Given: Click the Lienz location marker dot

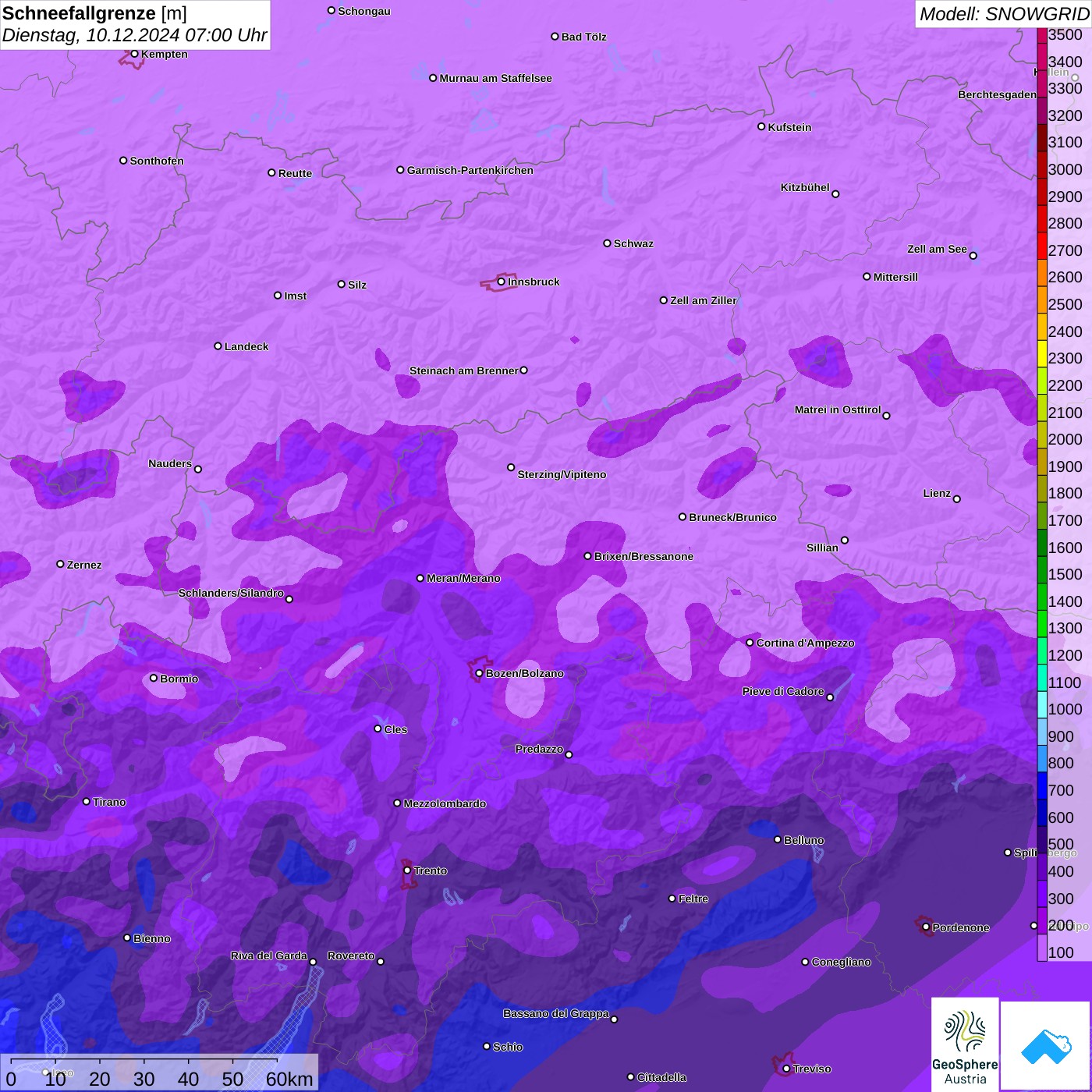Looking at the screenshot, I should pyautogui.click(x=957, y=499).
